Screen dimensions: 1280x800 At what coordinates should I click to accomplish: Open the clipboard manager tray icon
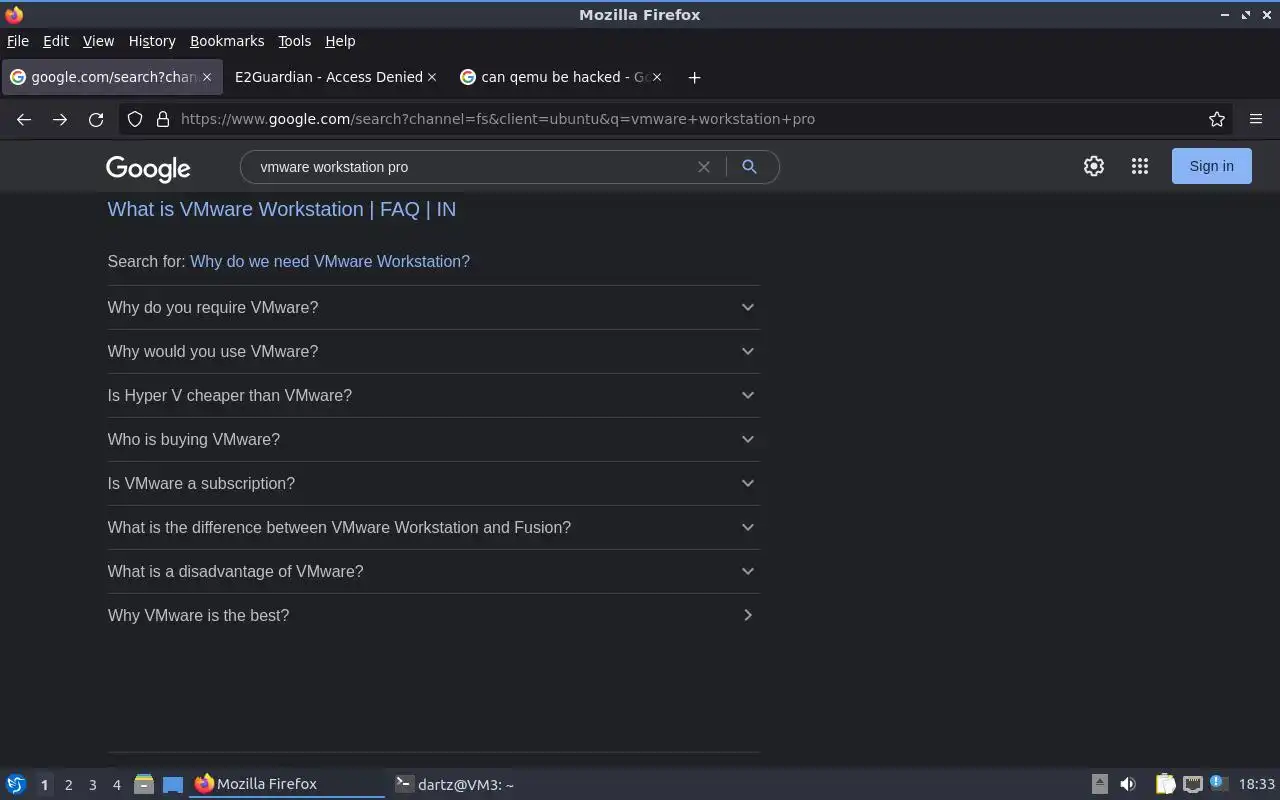(1165, 784)
